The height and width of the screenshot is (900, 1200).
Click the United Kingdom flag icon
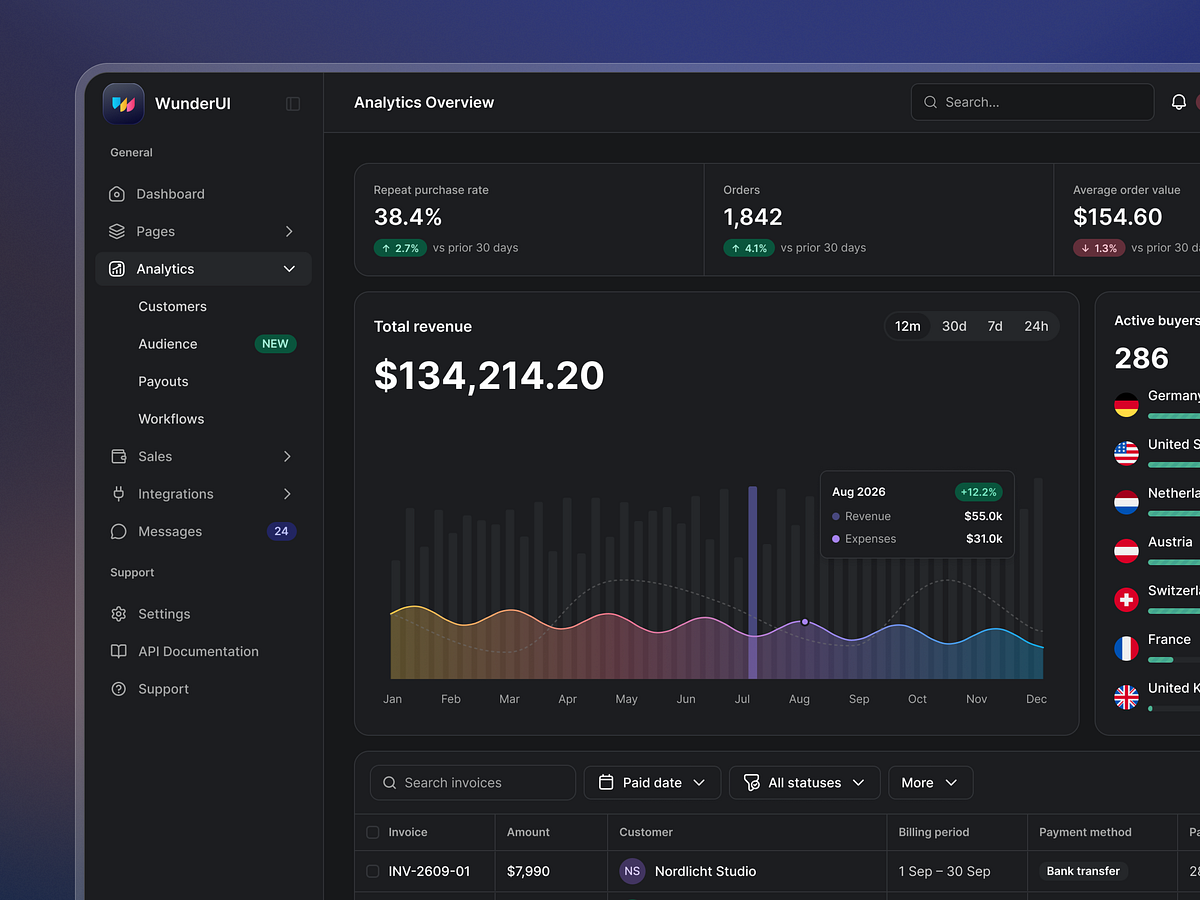tap(1126, 697)
